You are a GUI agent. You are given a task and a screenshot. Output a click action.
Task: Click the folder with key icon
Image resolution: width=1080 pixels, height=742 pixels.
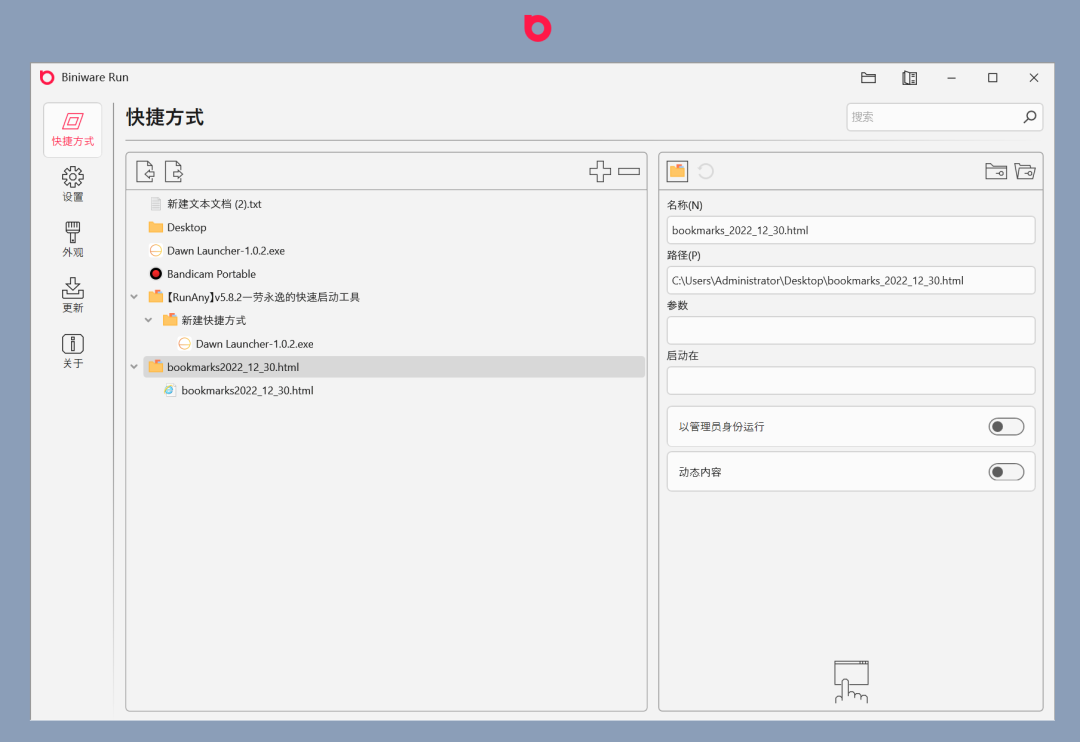pyautogui.click(x=996, y=171)
